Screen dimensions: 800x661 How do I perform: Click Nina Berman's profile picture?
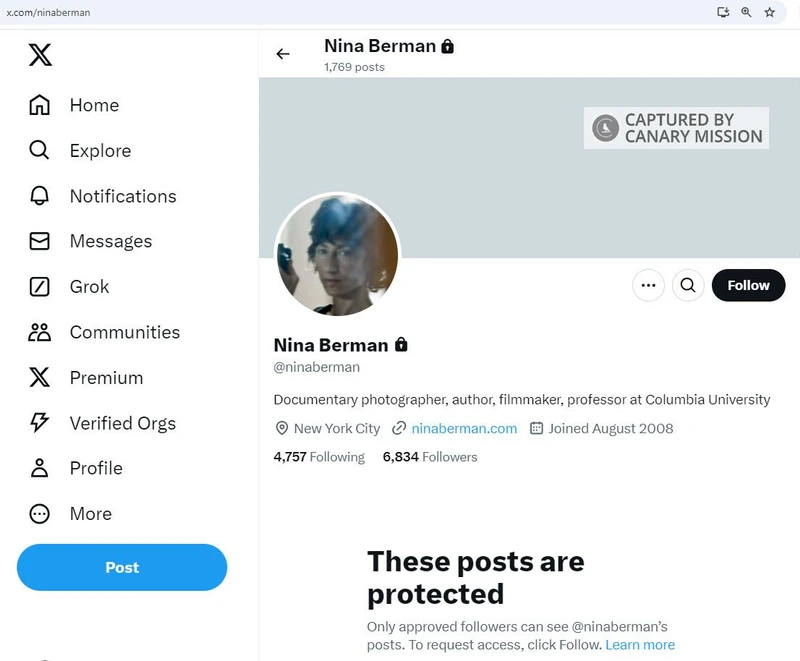339,255
